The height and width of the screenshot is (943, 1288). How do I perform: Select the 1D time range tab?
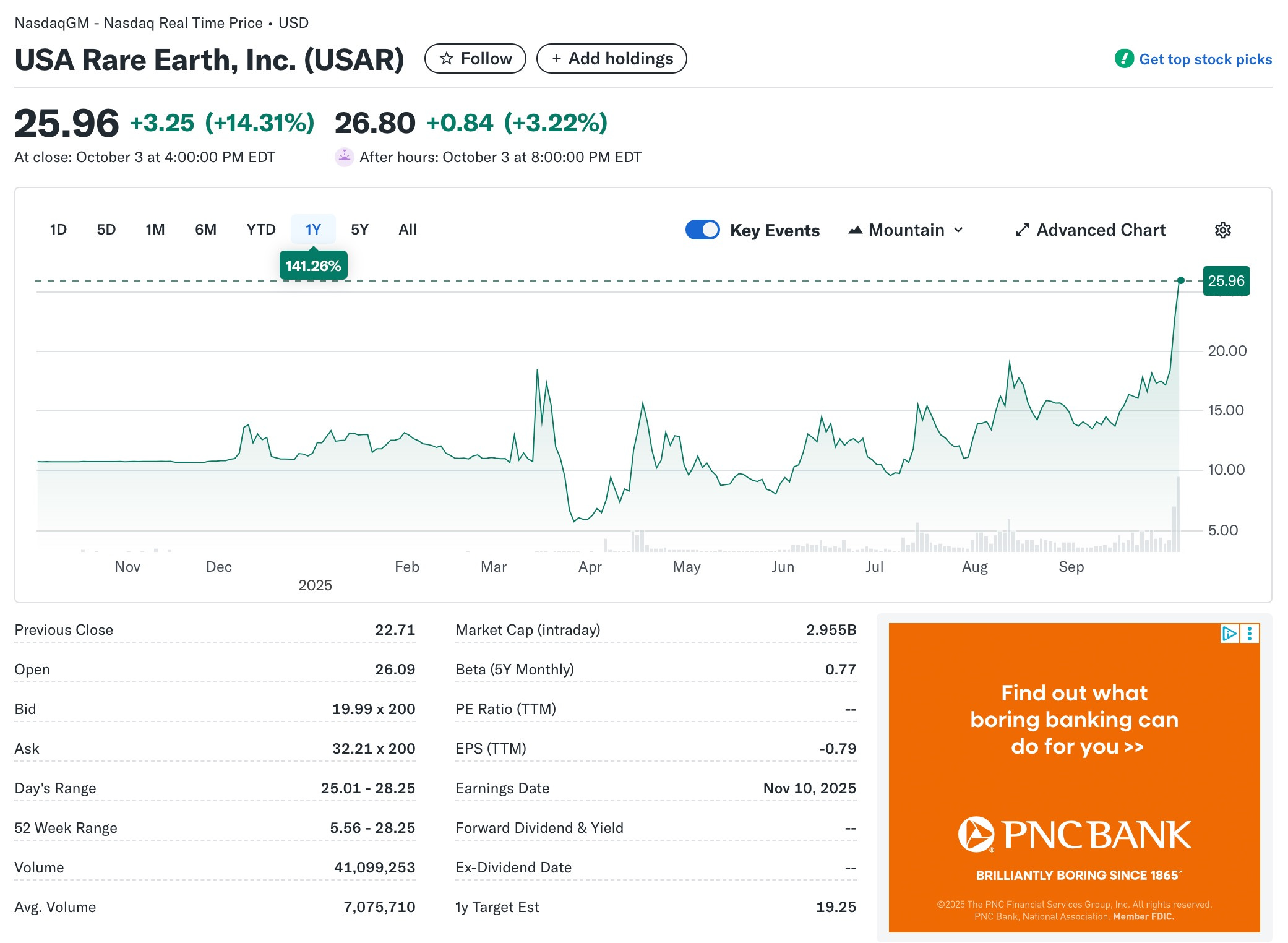58,230
